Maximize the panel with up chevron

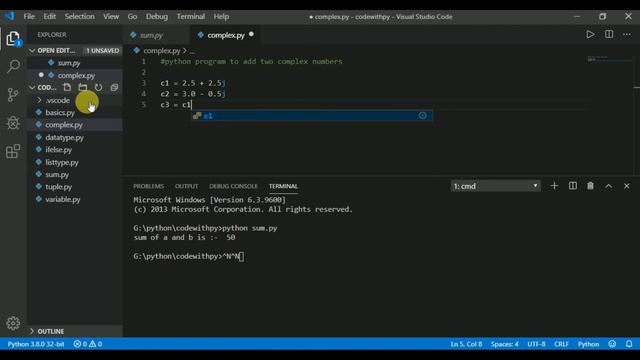pos(609,186)
